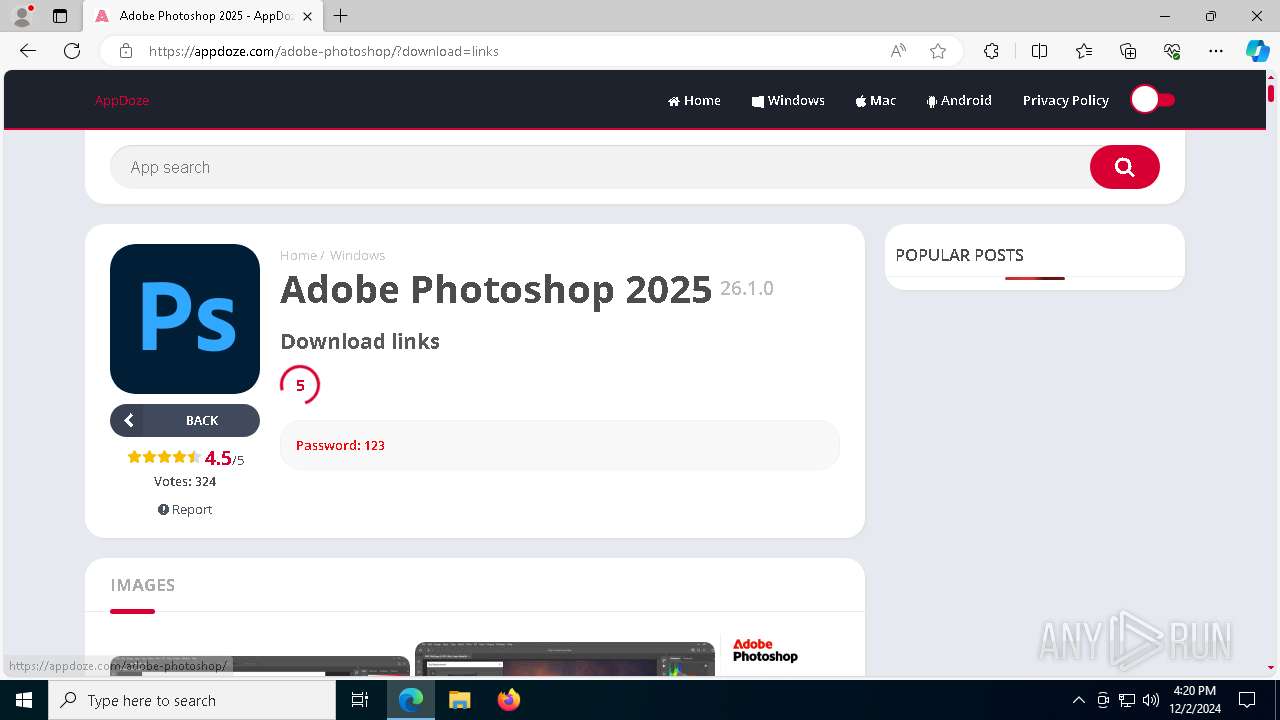Viewport: 1280px width, 720px height.
Task: Open the Favorites list icon
Action: [x=1084, y=51]
